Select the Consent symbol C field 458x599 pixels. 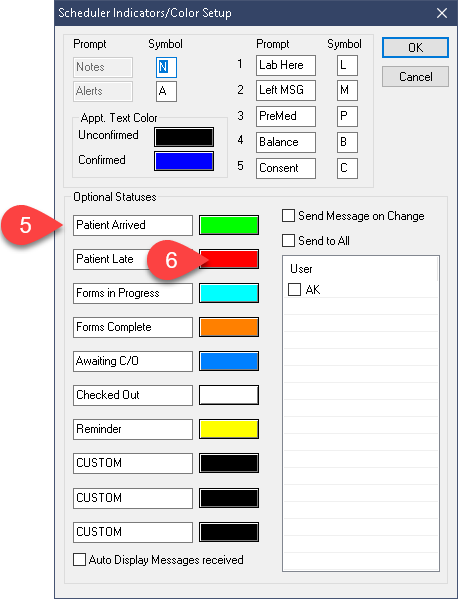[x=347, y=168]
